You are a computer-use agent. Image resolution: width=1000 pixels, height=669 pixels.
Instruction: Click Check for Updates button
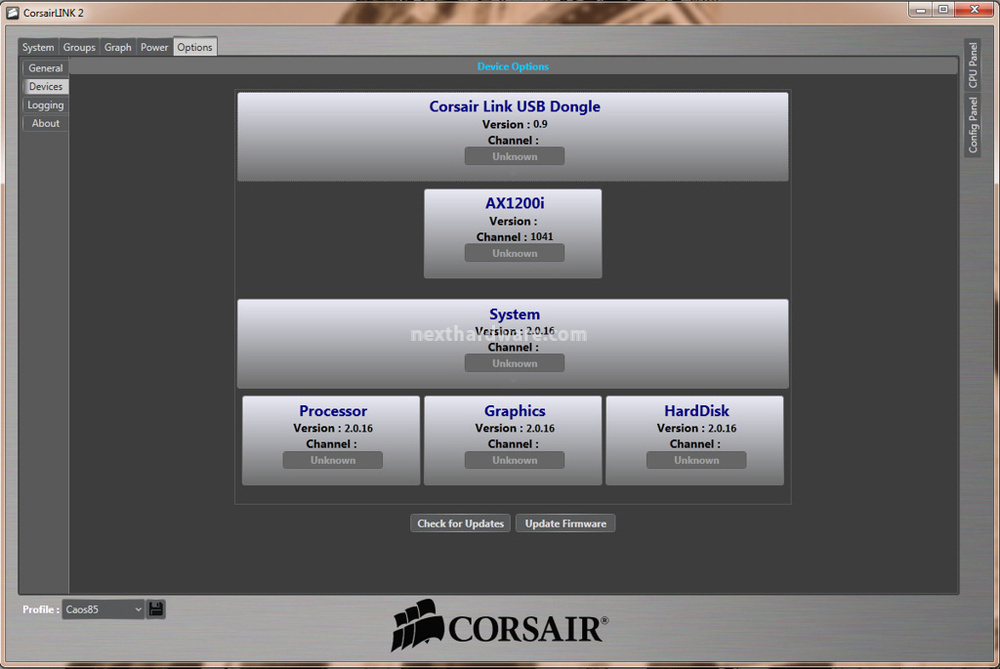coord(460,523)
